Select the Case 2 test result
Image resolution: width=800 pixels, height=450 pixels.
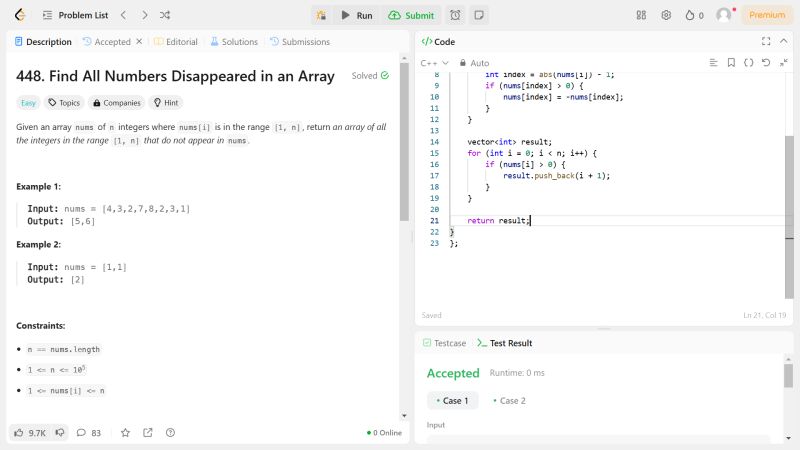tap(508, 400)
